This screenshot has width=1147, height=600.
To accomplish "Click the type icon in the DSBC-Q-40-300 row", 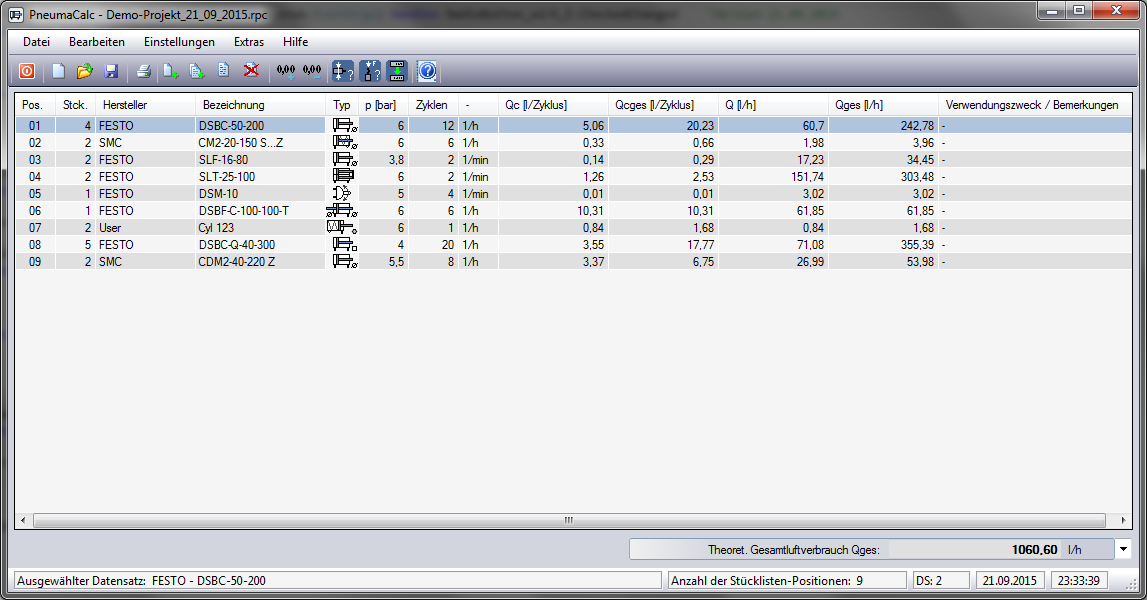I will (345, 244).
